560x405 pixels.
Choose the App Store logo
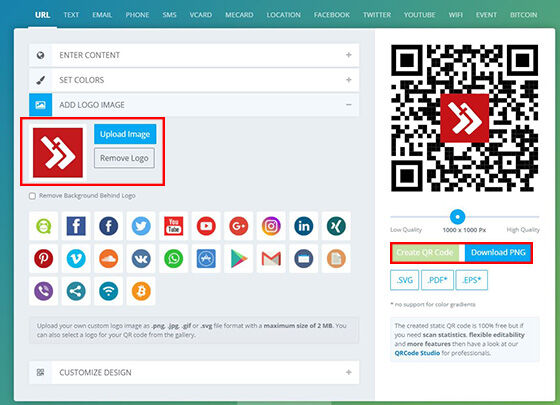tap(206, 259)
